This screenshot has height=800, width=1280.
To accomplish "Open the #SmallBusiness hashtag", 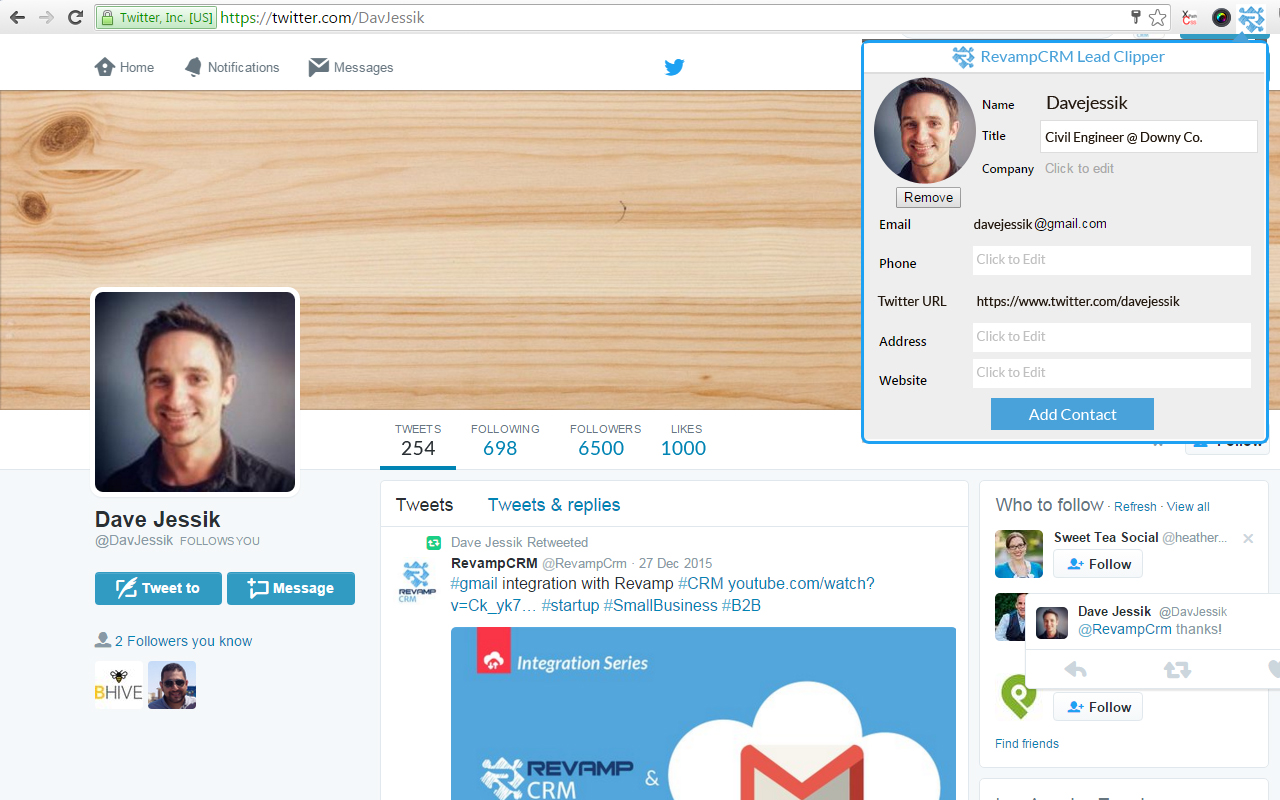I will click(x=660, y=606).
